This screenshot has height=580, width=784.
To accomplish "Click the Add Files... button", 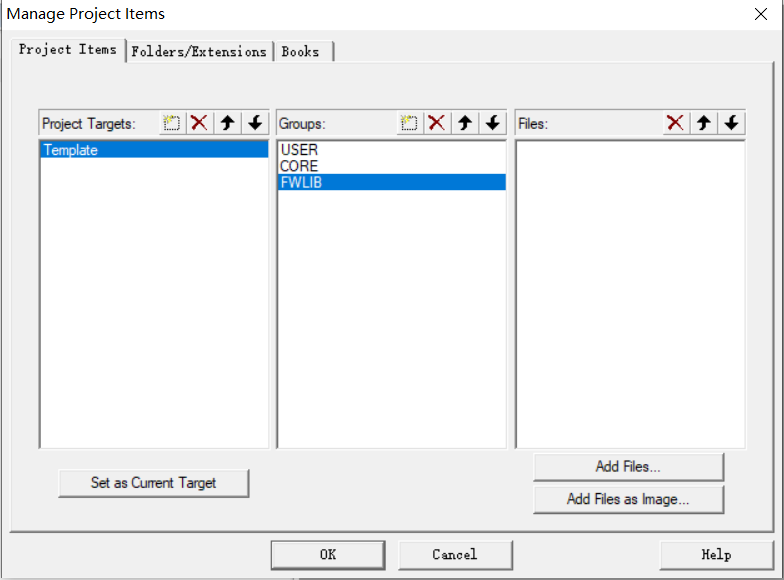I will tap(628, 467).
